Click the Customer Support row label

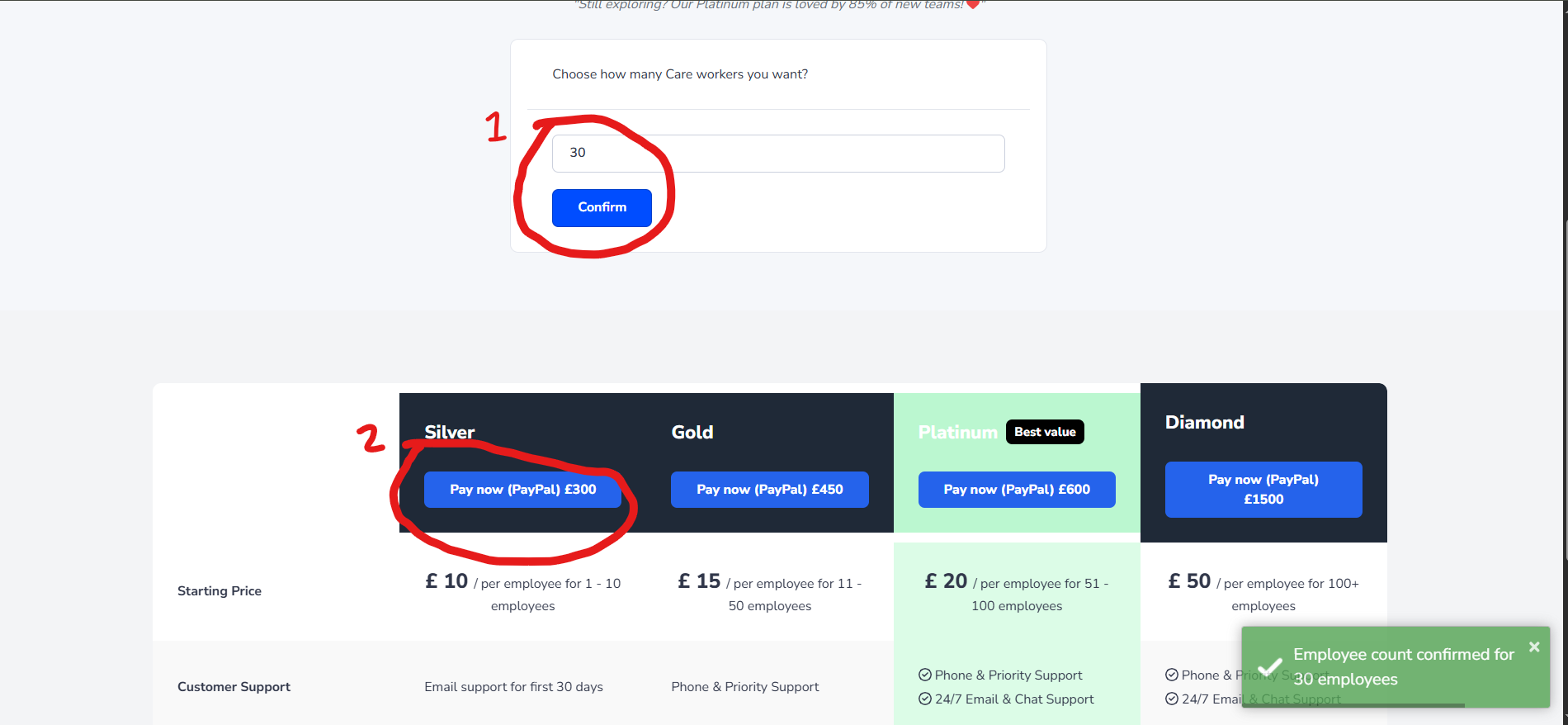click(x=234, y=686)
